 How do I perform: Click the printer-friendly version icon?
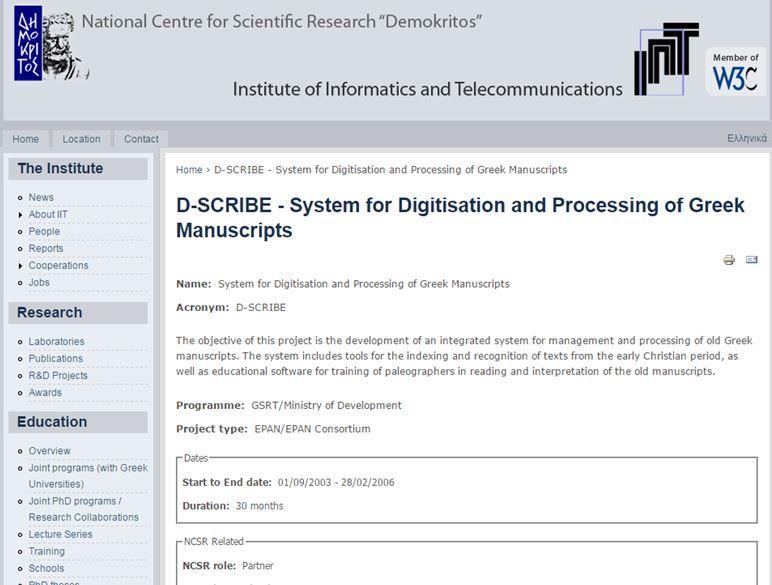tap(729, 260)
